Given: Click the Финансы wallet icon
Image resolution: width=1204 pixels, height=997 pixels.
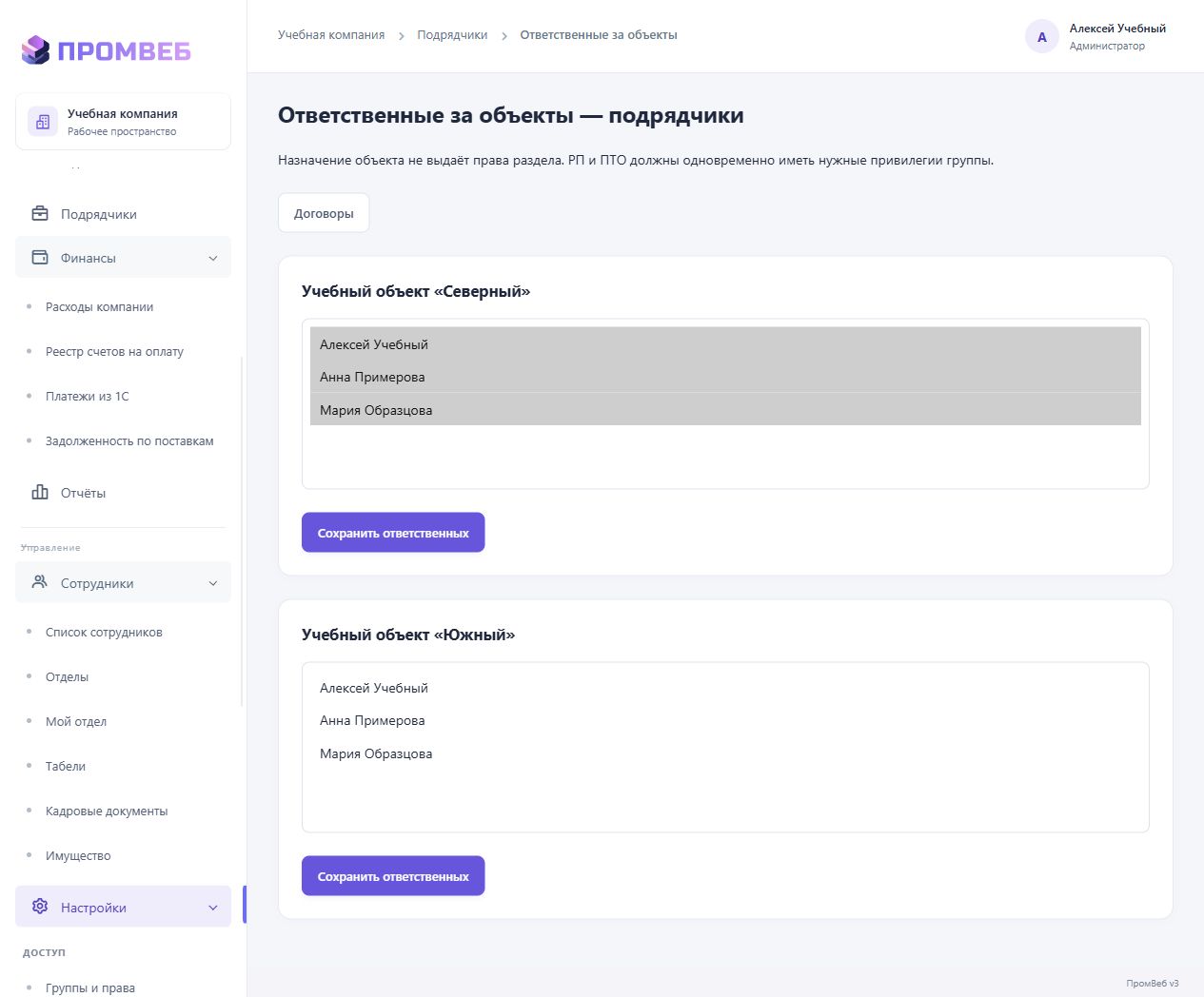Looking at the screenshot, I should tap(40, 257).
